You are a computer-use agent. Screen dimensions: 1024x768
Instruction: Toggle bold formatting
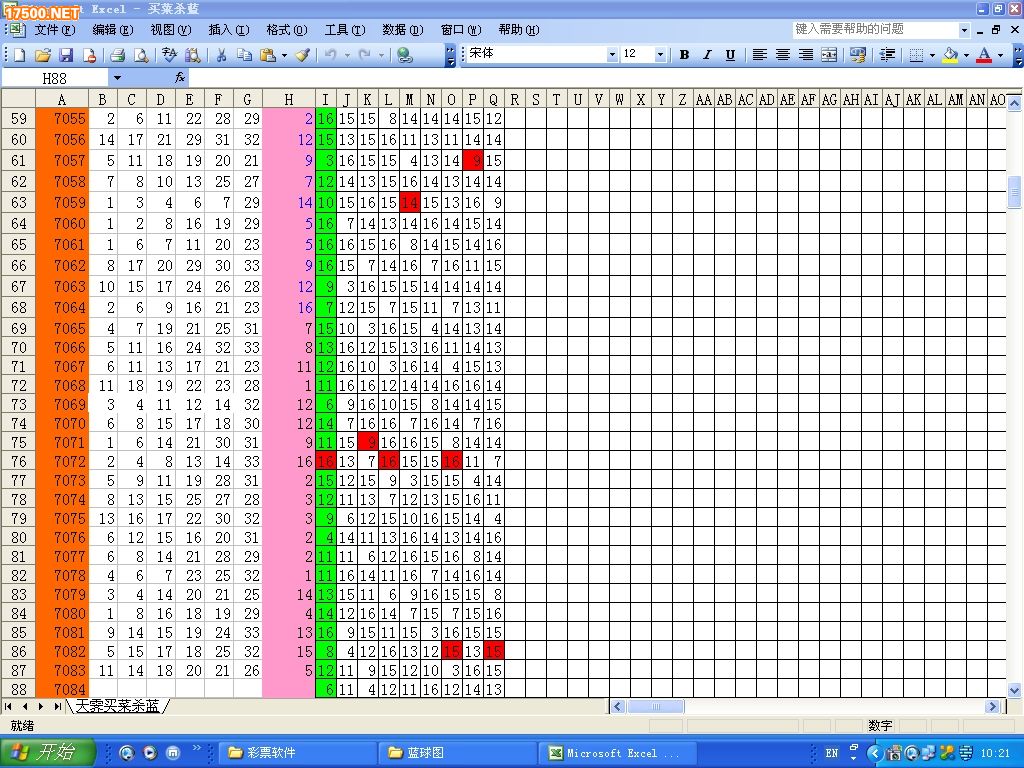(x=684, y=55)
